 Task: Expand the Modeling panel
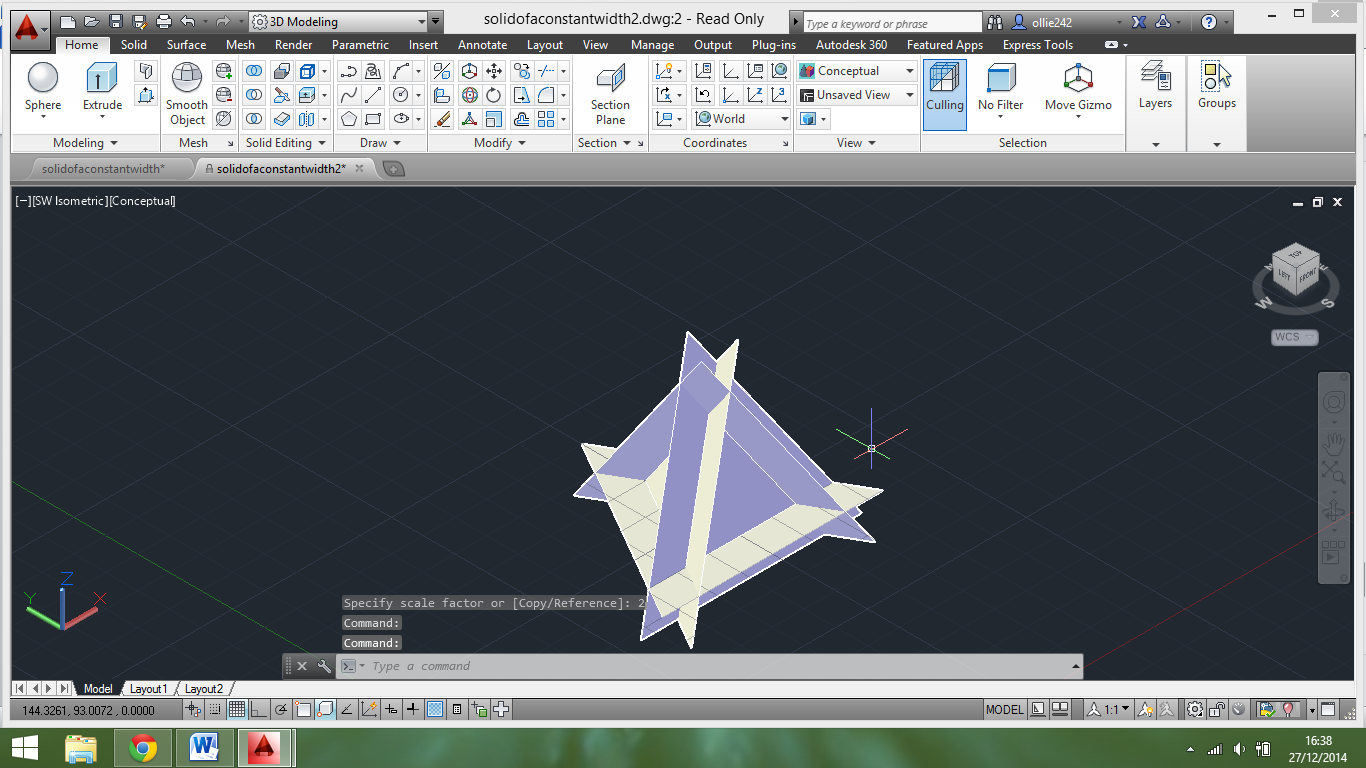coord(86,143)
